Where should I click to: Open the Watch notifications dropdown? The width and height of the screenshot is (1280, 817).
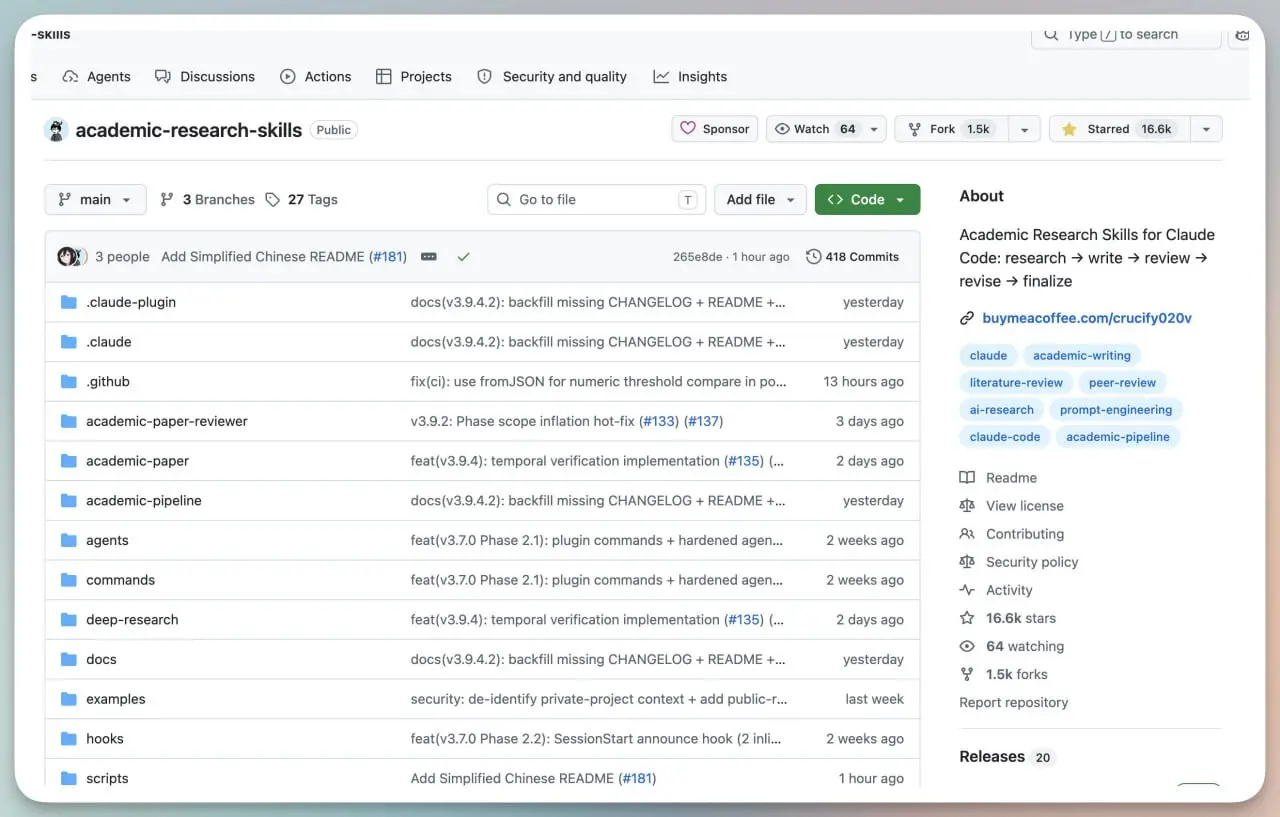[x=826, y=129]
